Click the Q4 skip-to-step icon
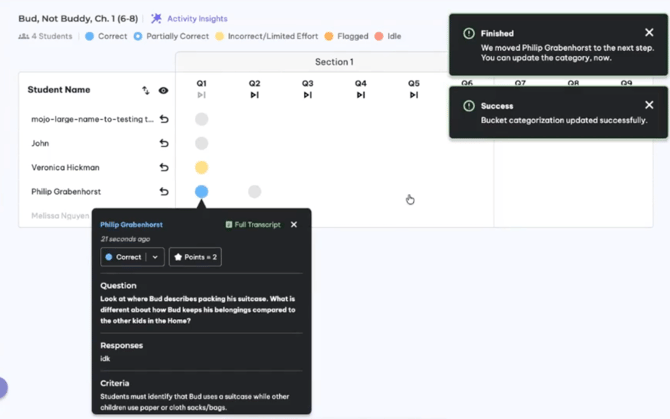Viewport: 670px width, 419px height. 360,95
